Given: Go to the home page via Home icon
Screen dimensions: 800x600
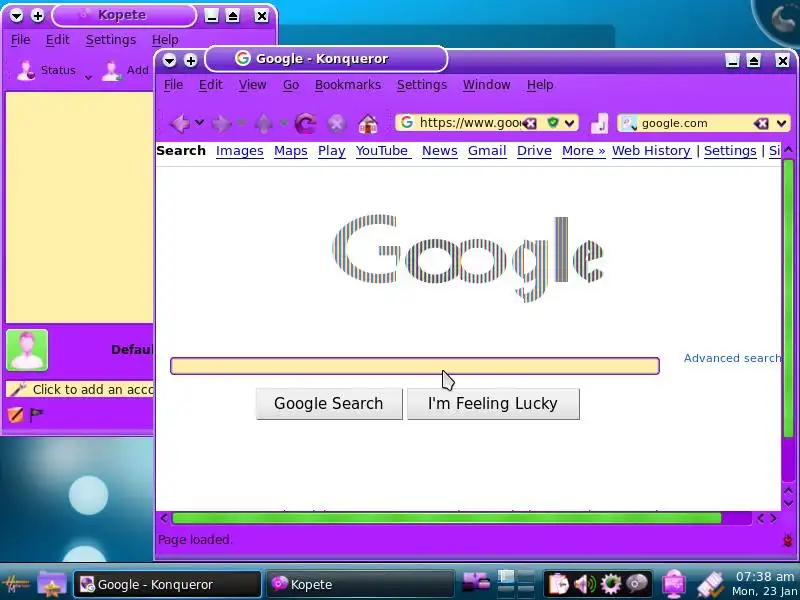Looking at the screenshot, I should click(368, 123).
